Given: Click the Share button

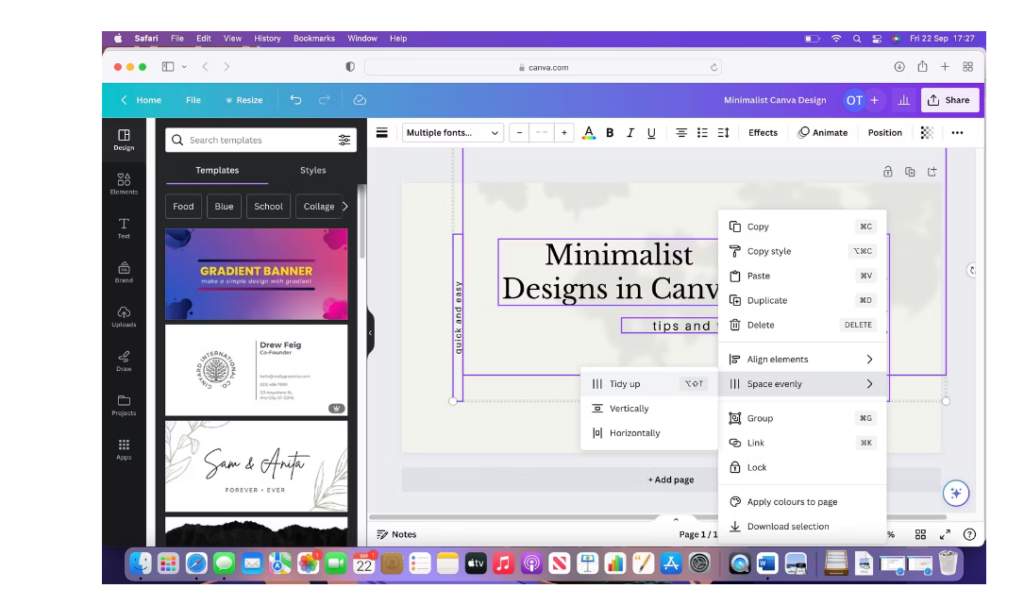Looking at the screenshot, I should pyautogui.click(x=950, y=100).
